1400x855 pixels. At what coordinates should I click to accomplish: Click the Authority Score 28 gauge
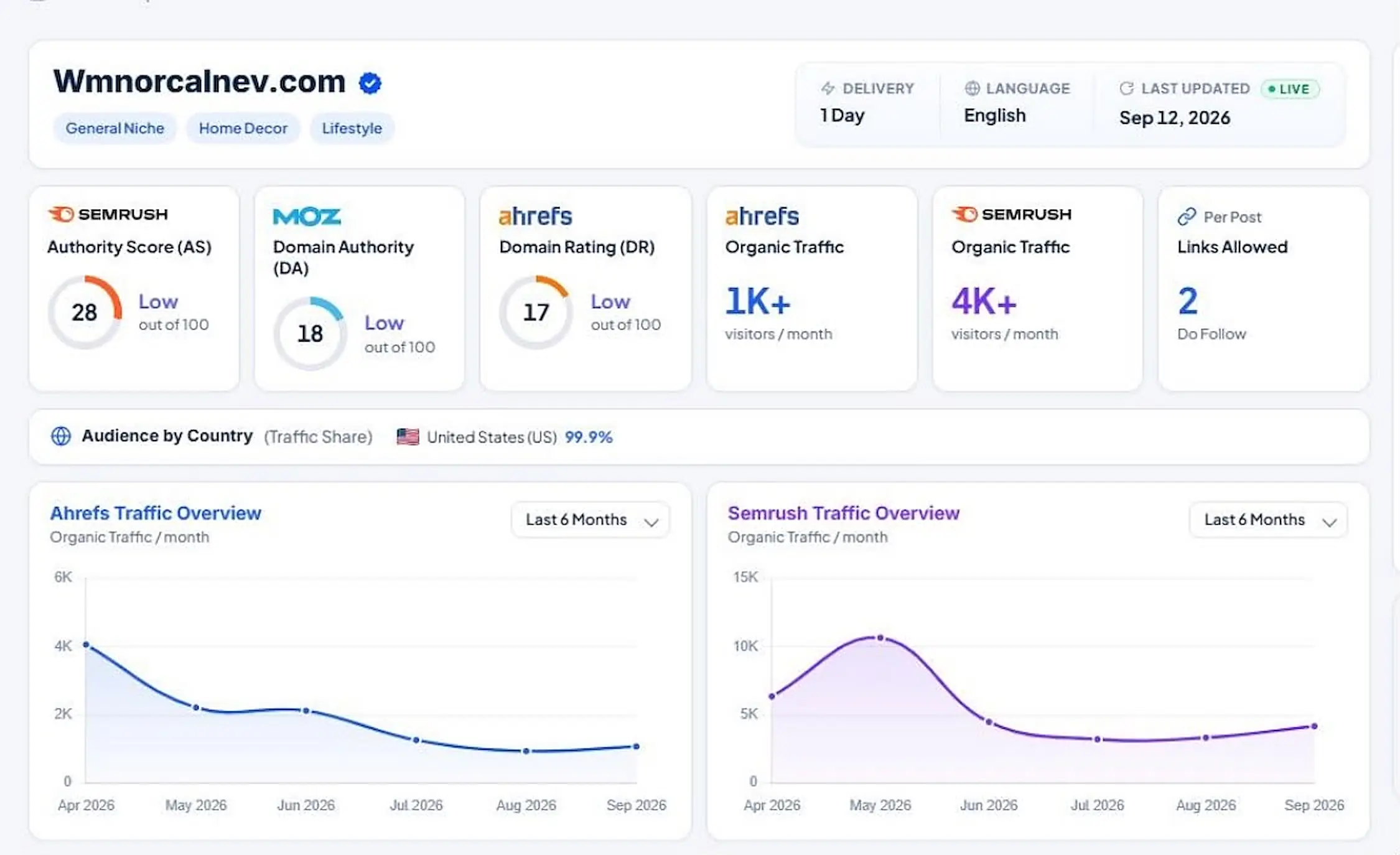[x=85, y=312]
